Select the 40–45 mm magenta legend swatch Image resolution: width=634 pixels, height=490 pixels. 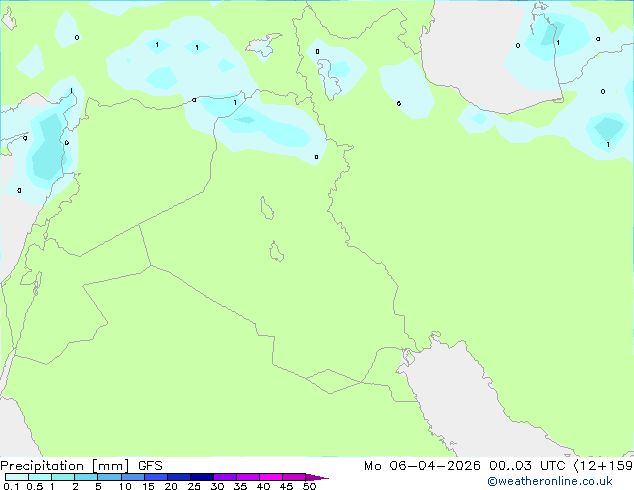tap(271, 477)
